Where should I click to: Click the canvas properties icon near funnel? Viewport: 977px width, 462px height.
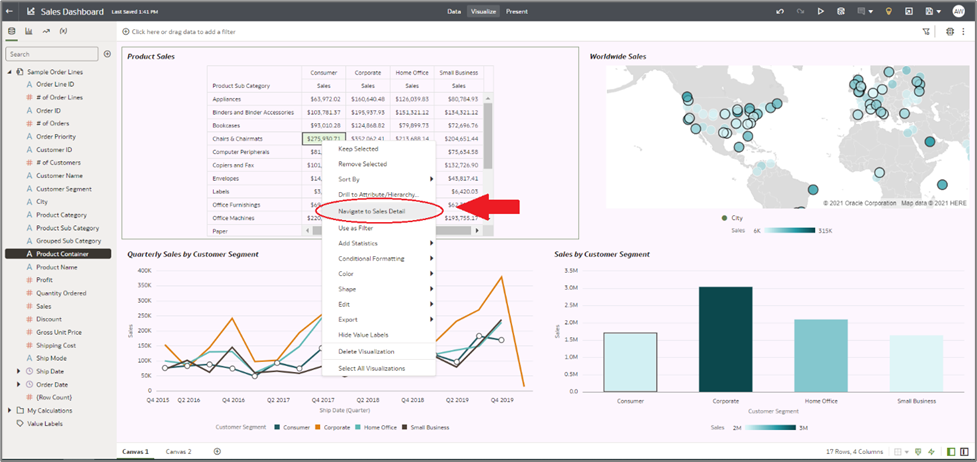point(950,31)
